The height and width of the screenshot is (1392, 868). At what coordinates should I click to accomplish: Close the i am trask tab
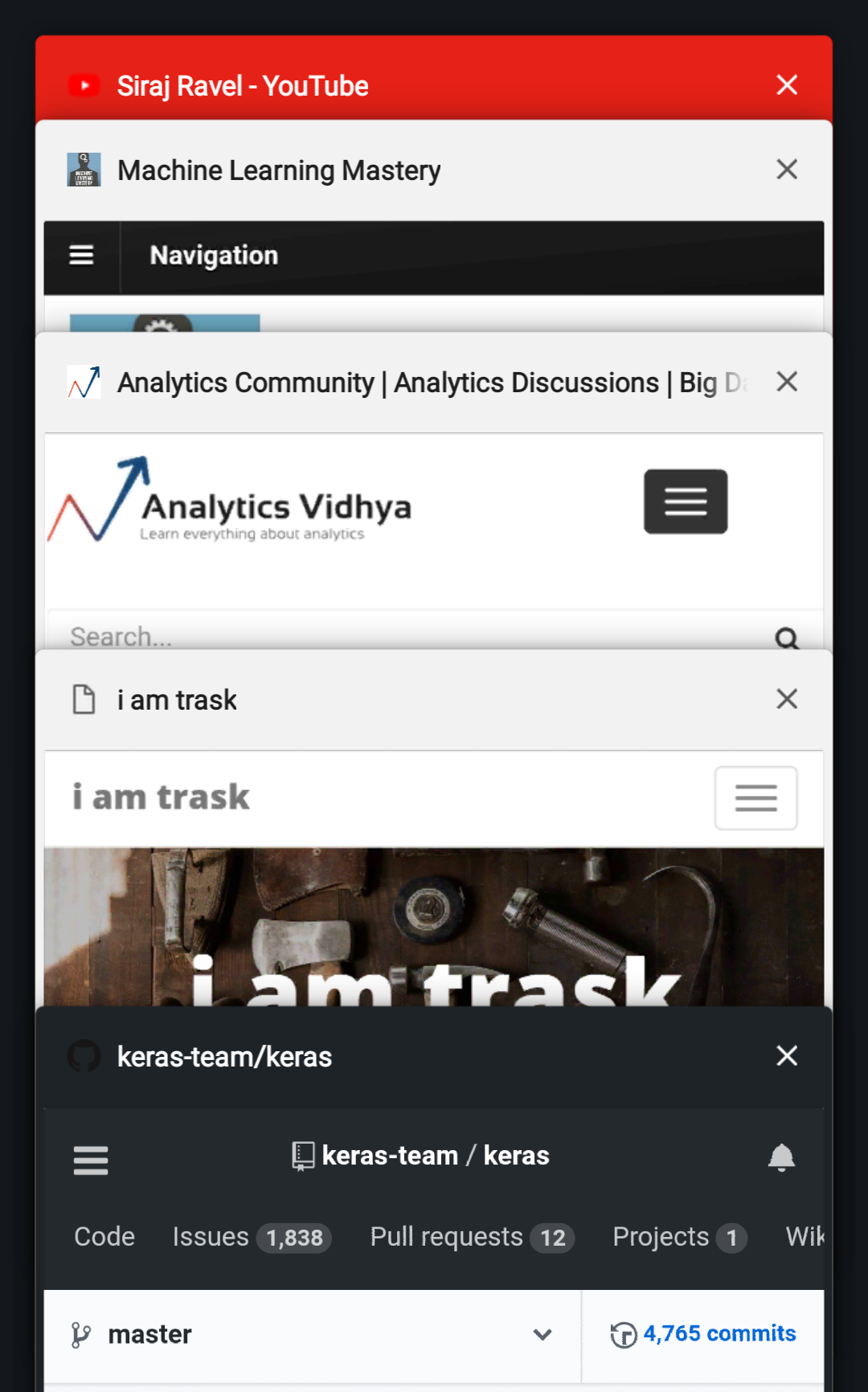click(787, 698)
